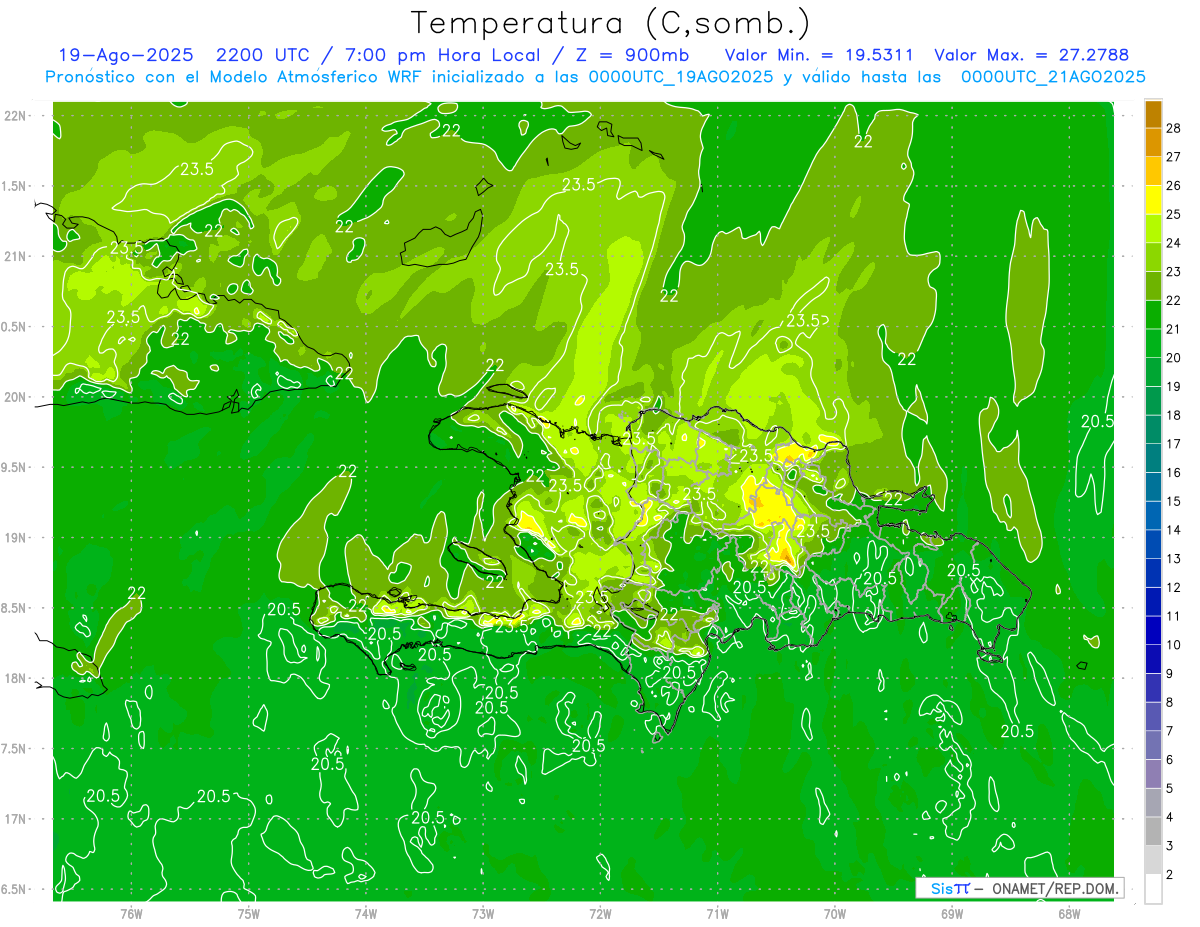Click the "6.5N" latitude axis label
Screen dimensions: 1200x927
pyautogui.click(x=14, y=889)
